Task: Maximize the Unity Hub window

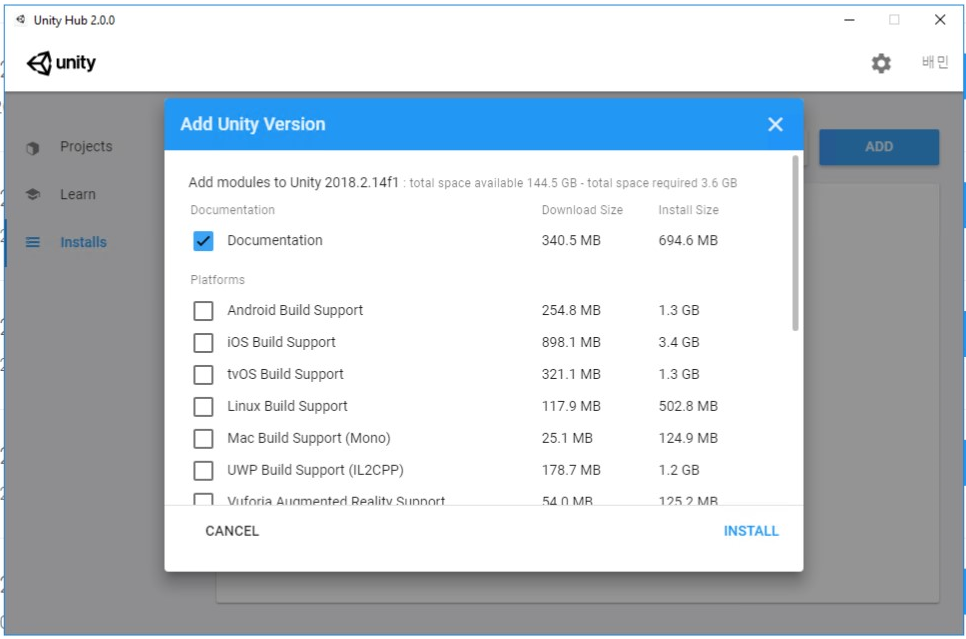Action: (x=894, y=20)
